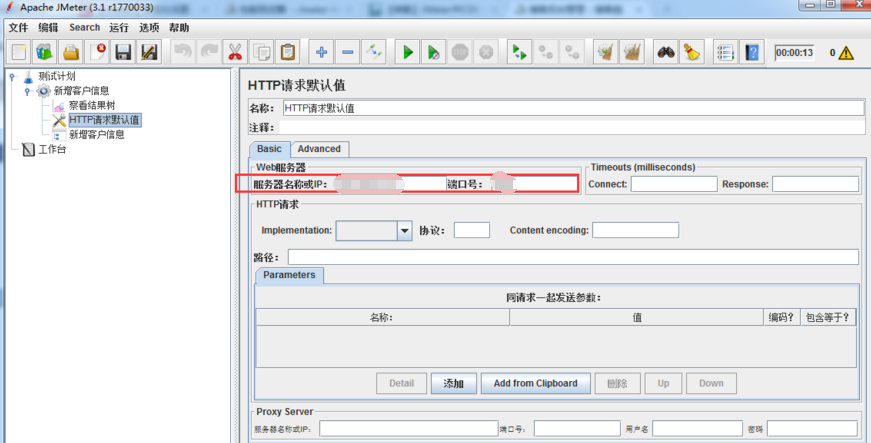Click the 编码? column header
Screen dimensions: 871x443
pyautogui.click(x=781, y=318)
